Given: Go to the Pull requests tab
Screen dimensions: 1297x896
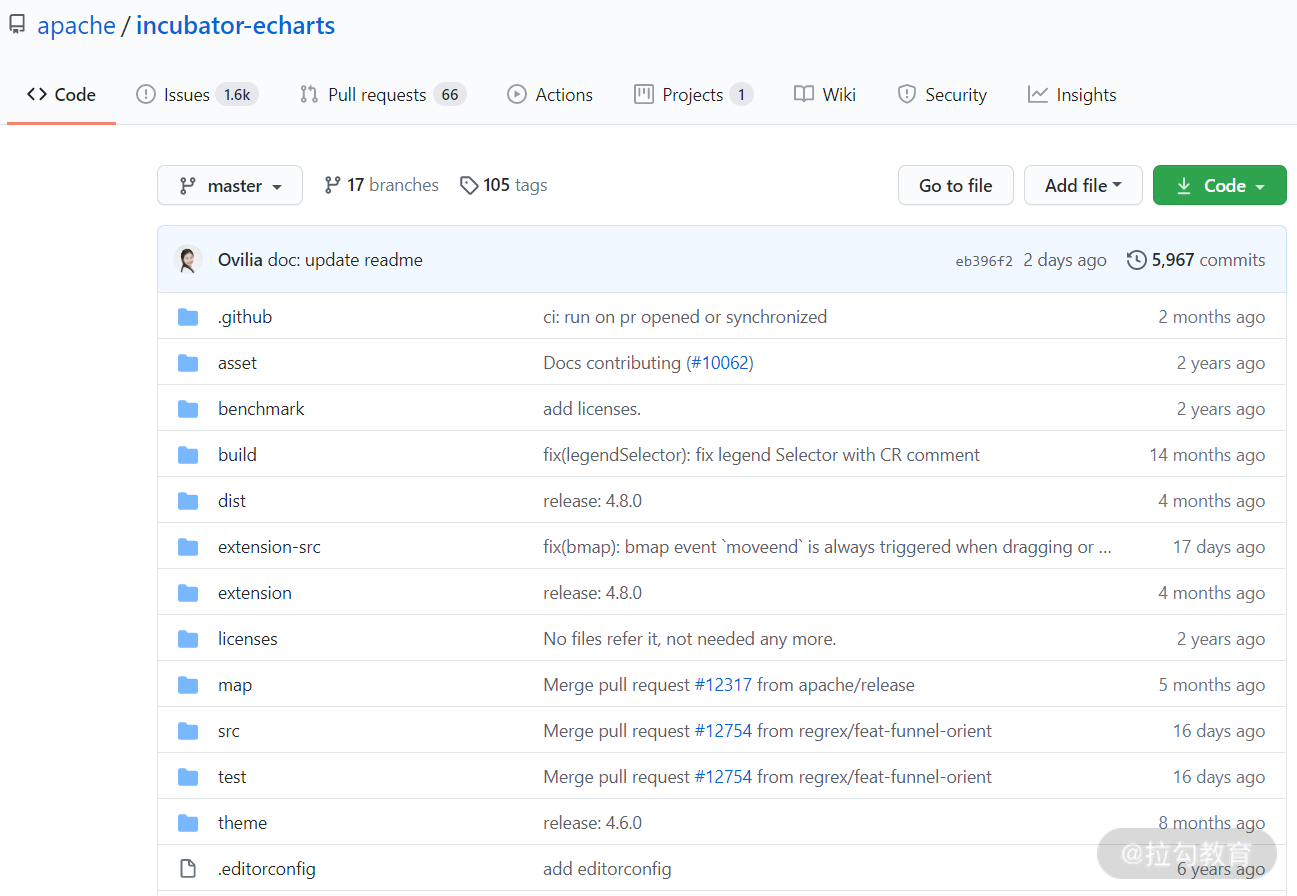Looking at the screenshot, I should (x=383, y=95).
